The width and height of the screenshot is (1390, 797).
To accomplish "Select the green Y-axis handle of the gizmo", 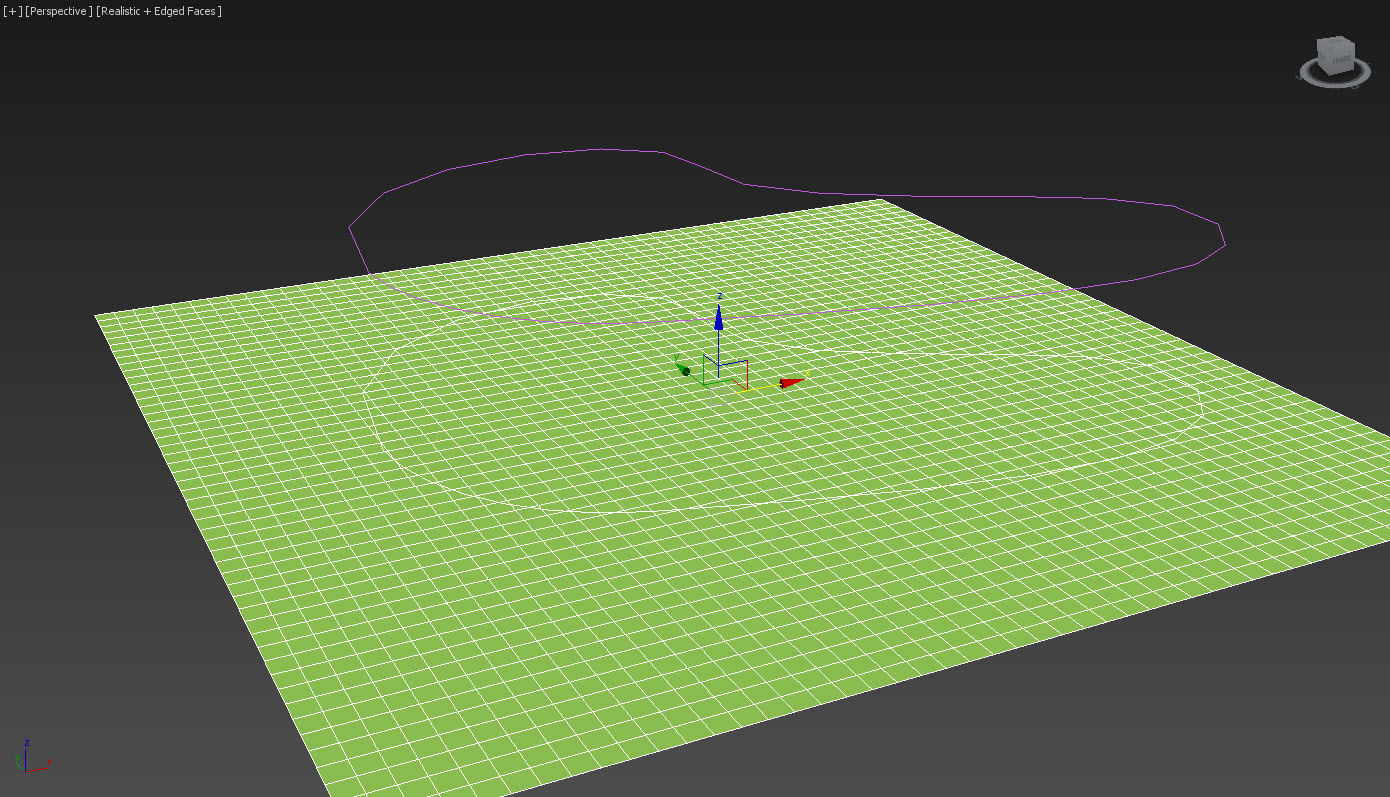I will pos(684,369).
